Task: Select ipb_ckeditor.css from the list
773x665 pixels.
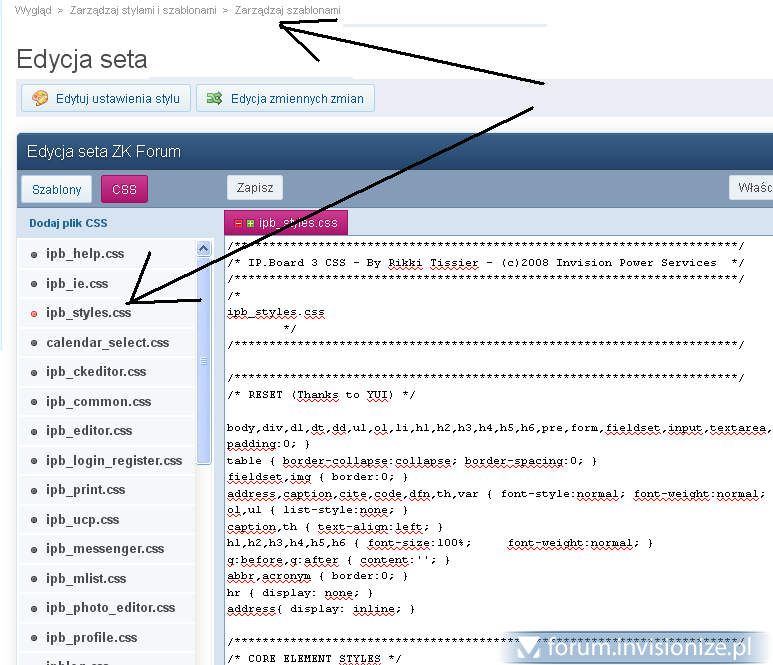Action: 96,372
